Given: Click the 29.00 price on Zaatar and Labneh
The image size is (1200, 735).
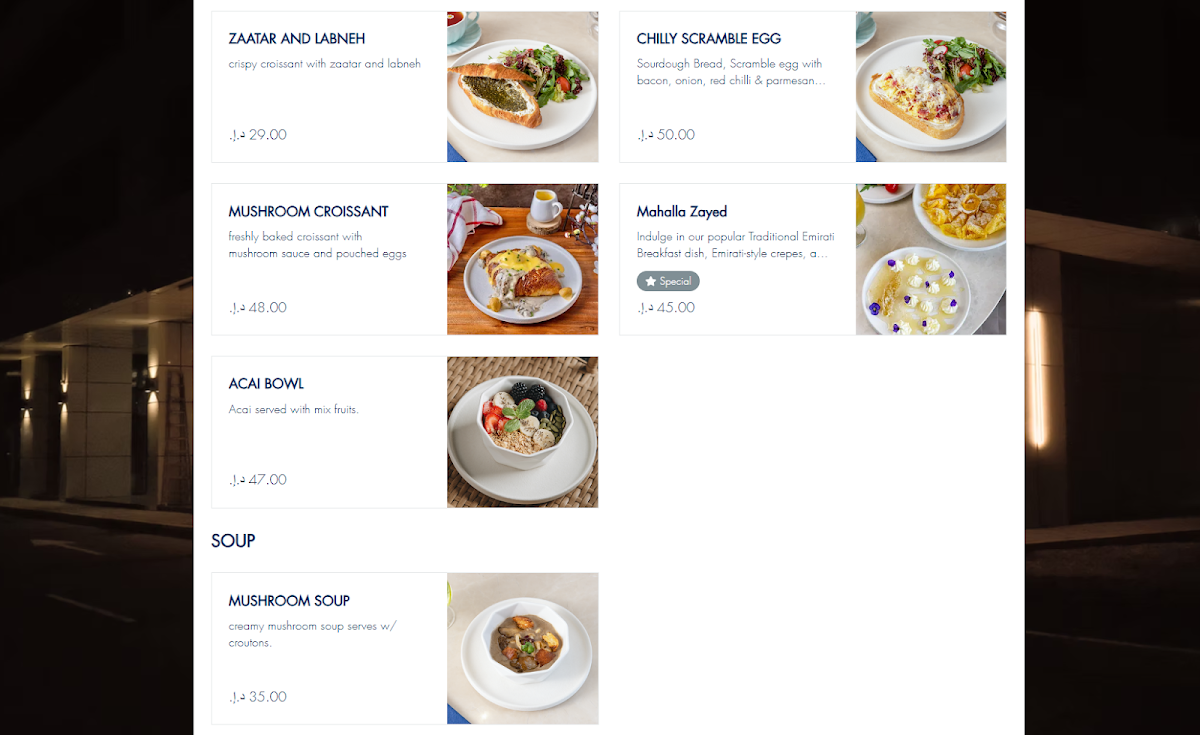Looking at the screenshot, I should coord(258,135).
